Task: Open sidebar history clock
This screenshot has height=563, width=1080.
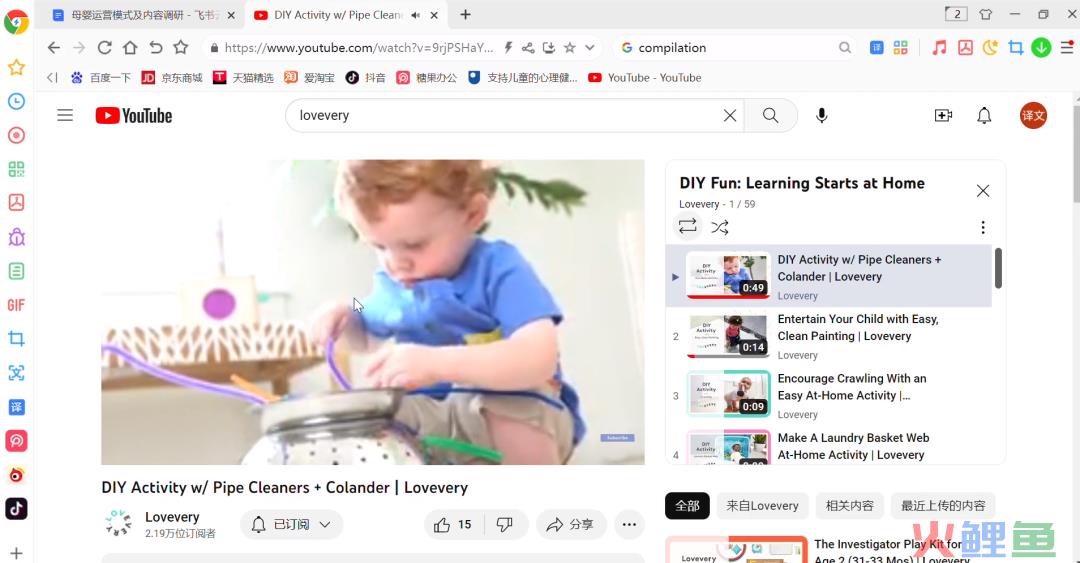Action: (17, 101)
